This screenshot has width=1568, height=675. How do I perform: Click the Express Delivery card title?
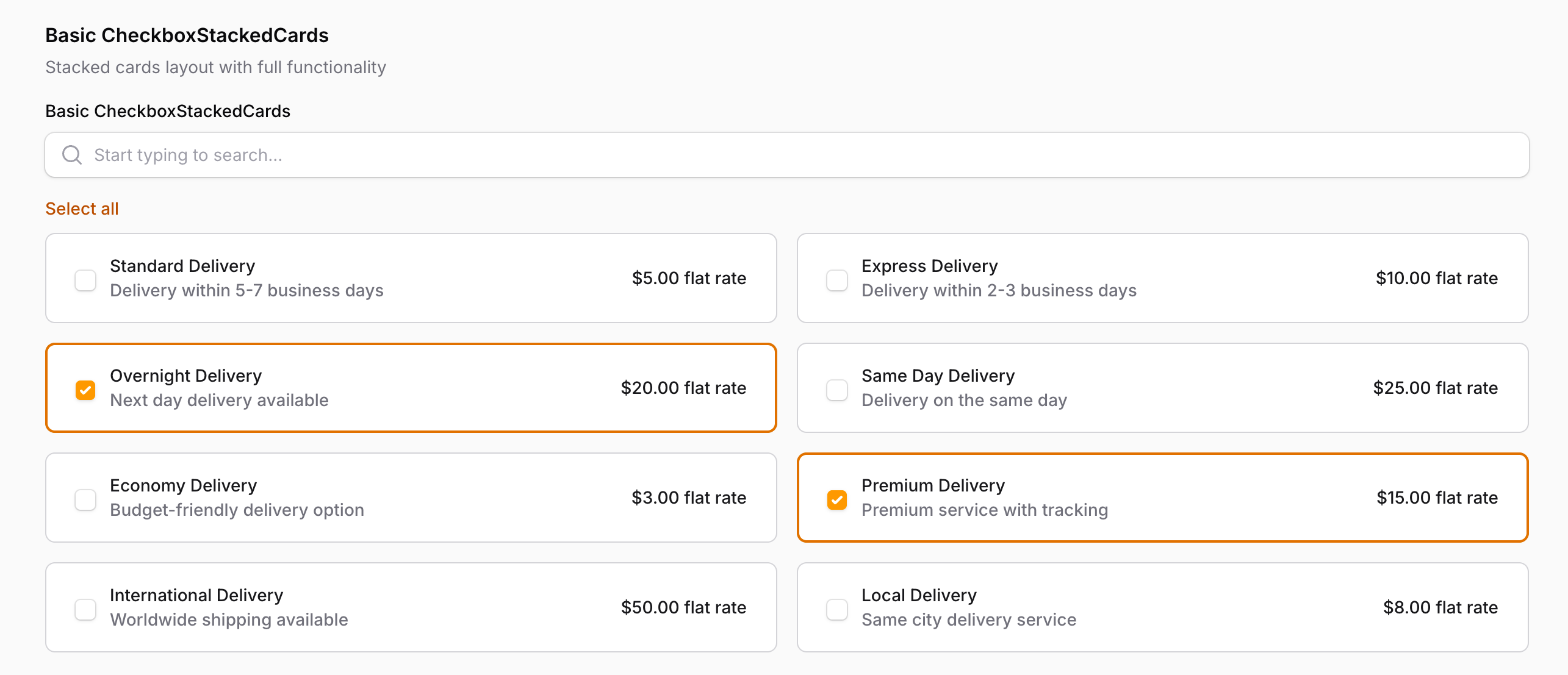coord(929,266)
